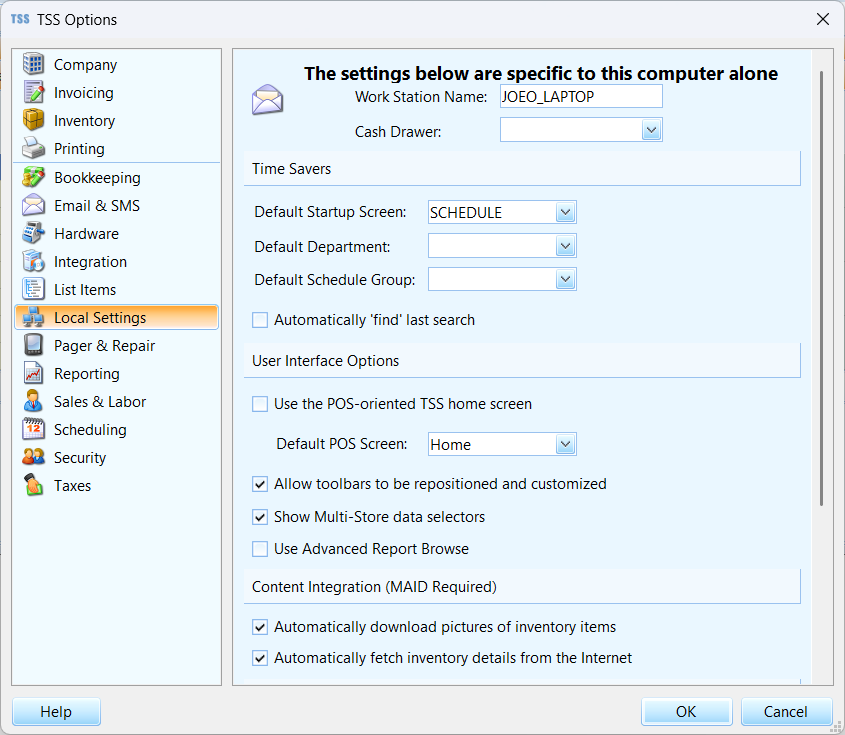Click the vertical scrollbar in settings panel
The width and height of the screenshot is (845, 735).
pyautogui.click(x=821, y=288)
